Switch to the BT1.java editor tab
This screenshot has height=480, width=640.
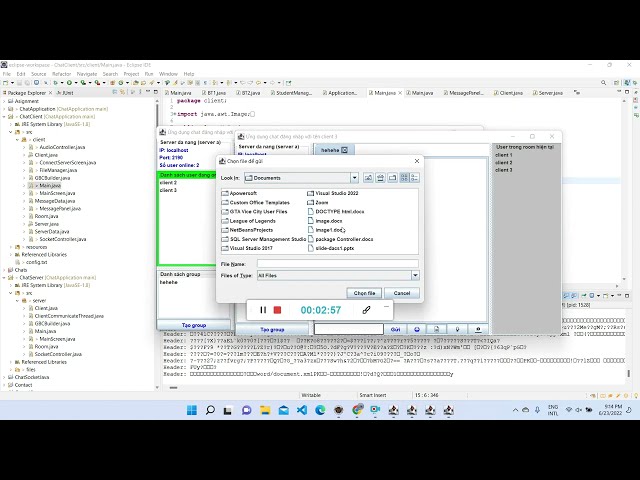[x=213, y=93]
